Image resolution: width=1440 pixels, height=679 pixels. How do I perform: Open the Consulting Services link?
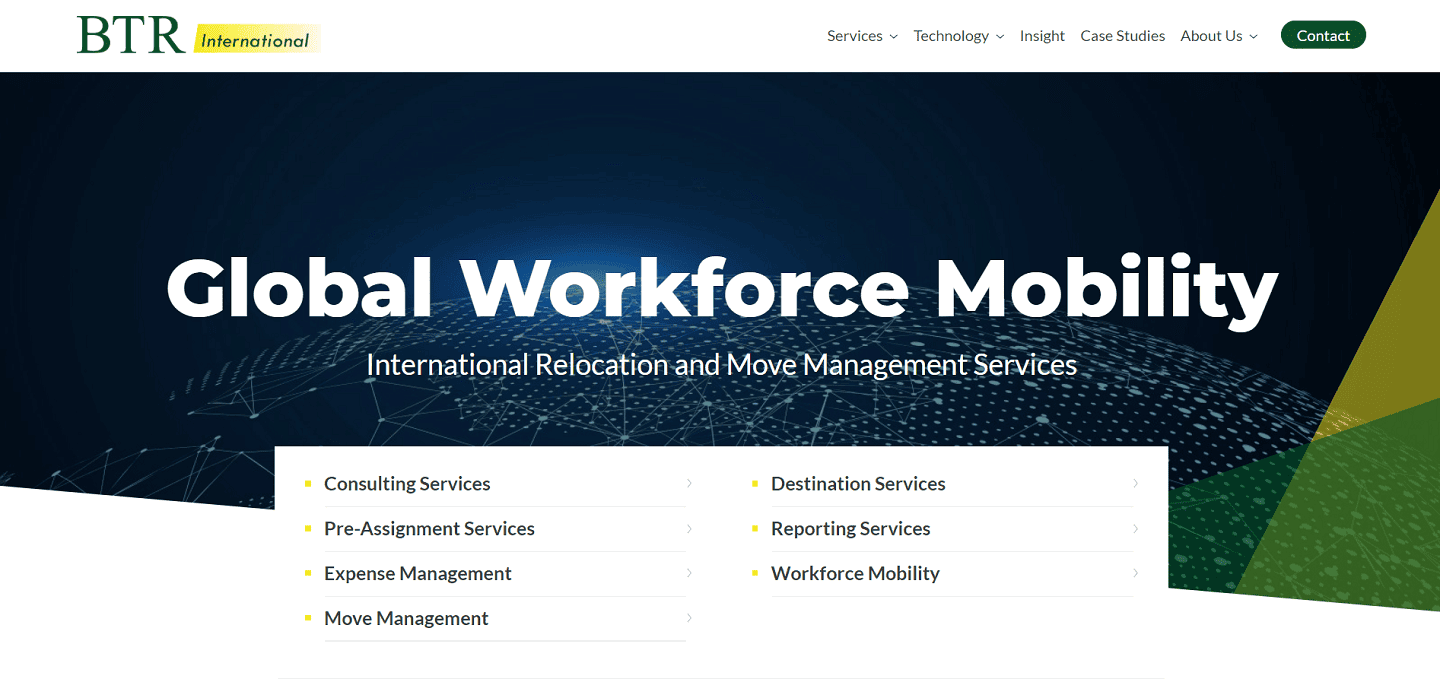click(407, 483)
